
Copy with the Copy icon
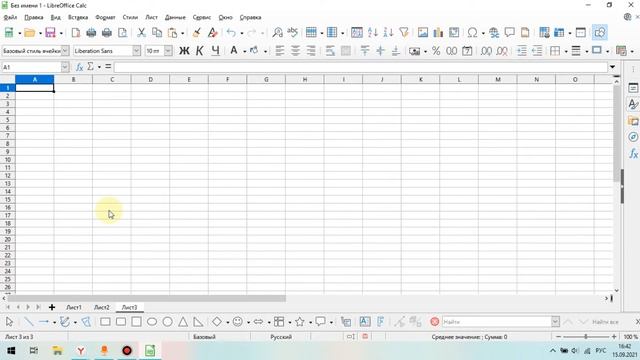pyautogui.click(x=157, y=33)
